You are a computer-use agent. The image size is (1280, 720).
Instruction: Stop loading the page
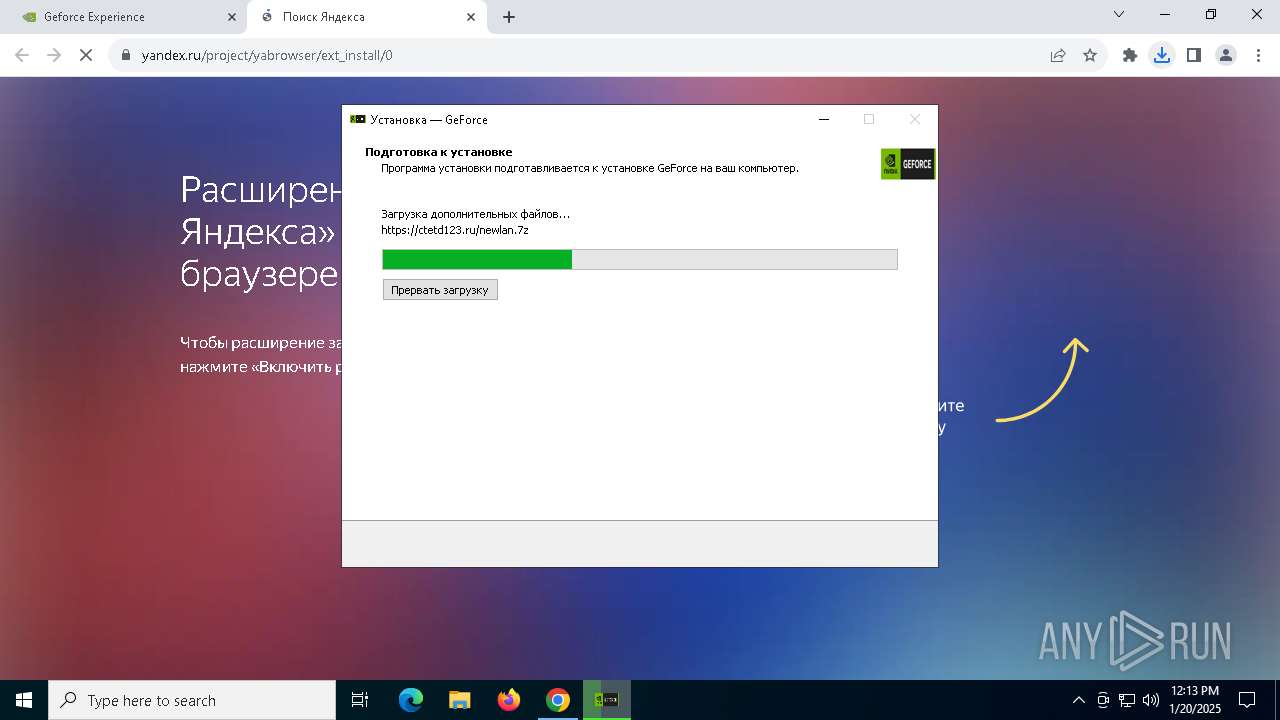click(86, 55)
